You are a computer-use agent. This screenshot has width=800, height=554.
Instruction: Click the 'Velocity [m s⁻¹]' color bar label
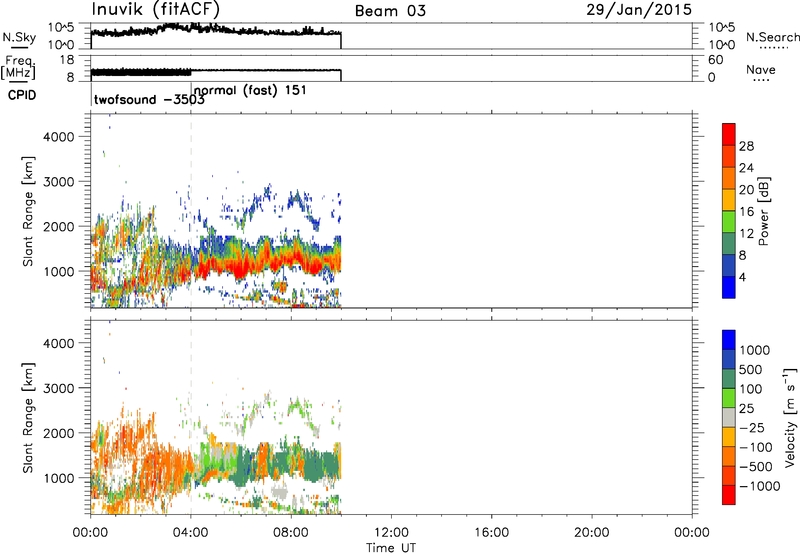790,417
